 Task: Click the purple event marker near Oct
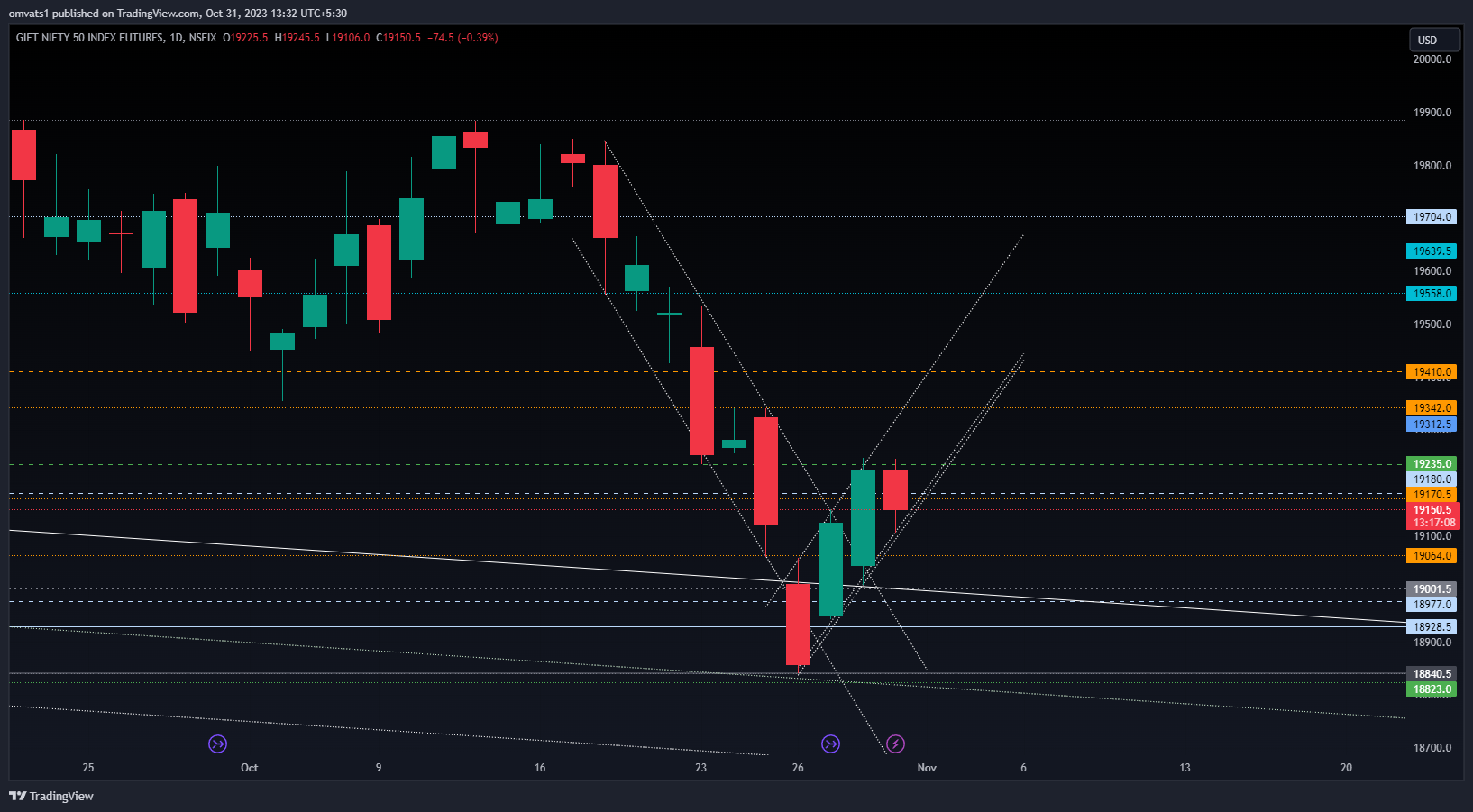[x=217, y=744]
